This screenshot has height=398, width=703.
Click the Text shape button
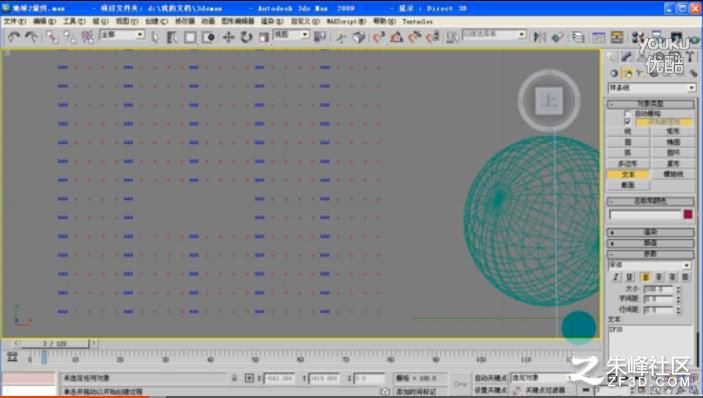coord(628,174)
